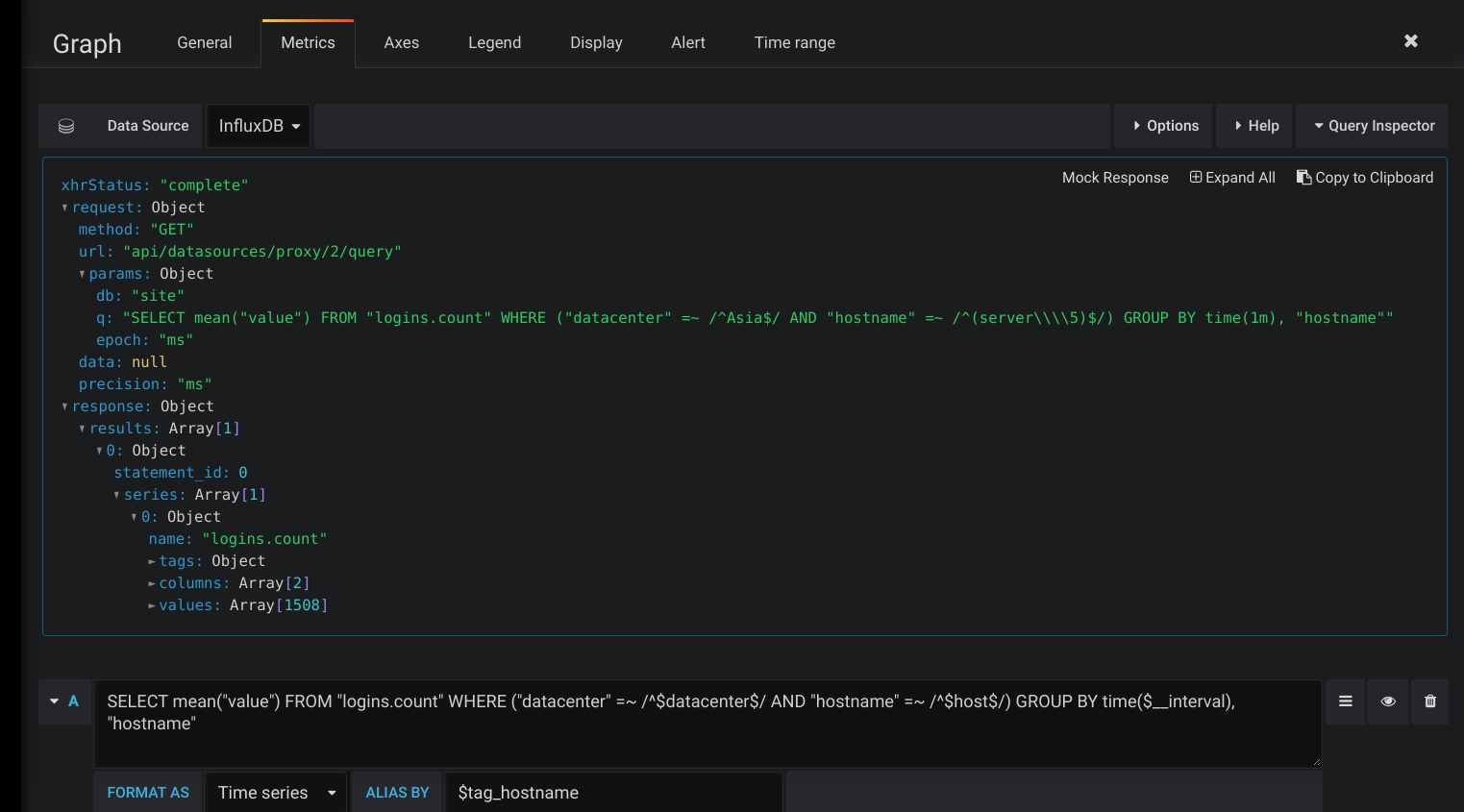Expand the tags object node
1464x812 pixels.
tap(152, 560)
